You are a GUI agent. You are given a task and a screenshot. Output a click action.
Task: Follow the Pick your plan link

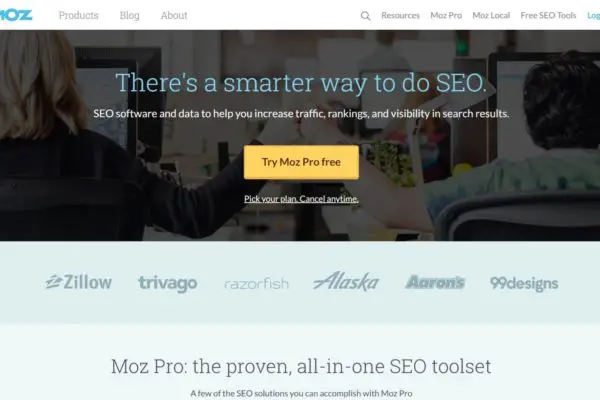click(x=301, y=199)
